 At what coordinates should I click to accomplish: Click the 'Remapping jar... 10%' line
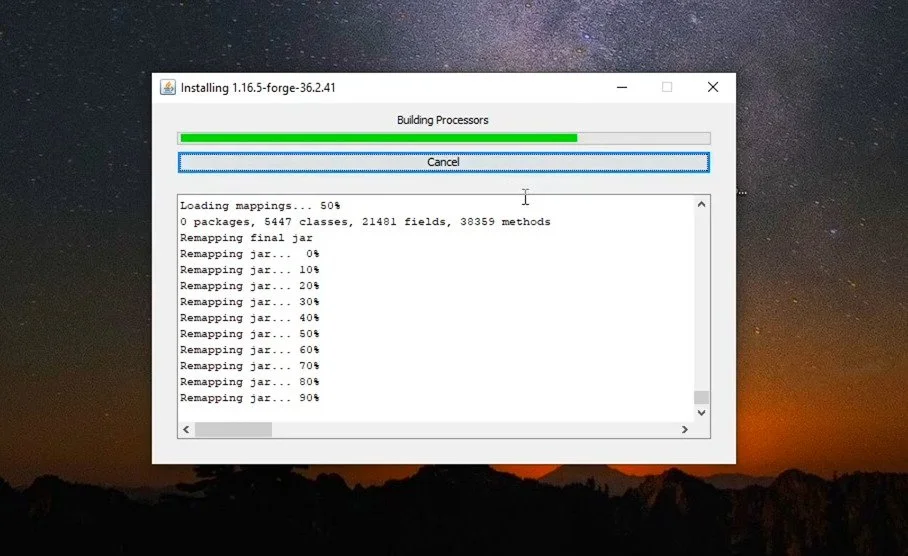(x=250, y=270)
